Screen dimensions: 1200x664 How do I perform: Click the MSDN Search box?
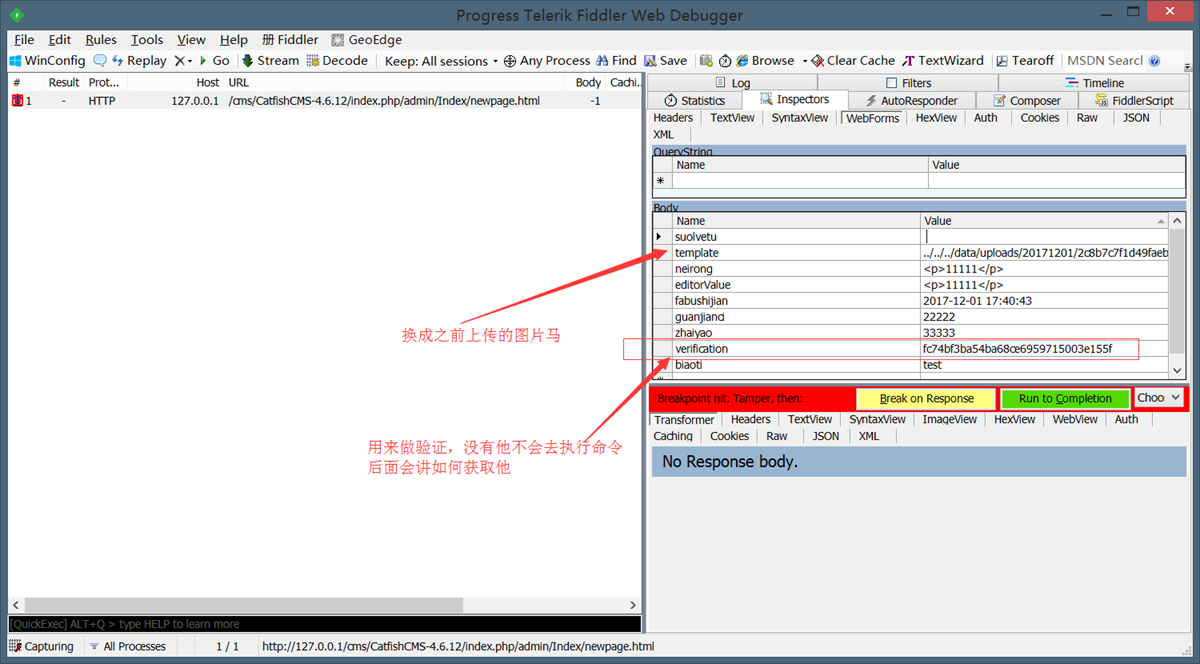(1104, 60)
